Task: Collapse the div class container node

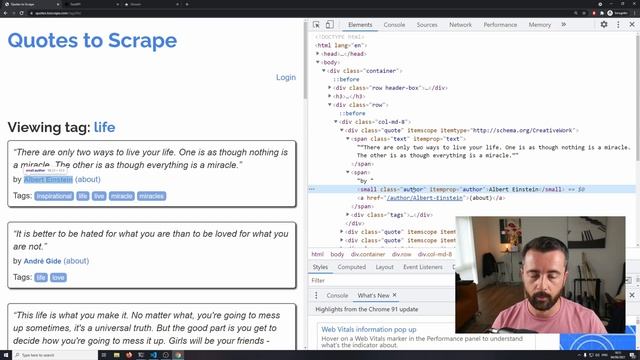Action: coord(324,71)
